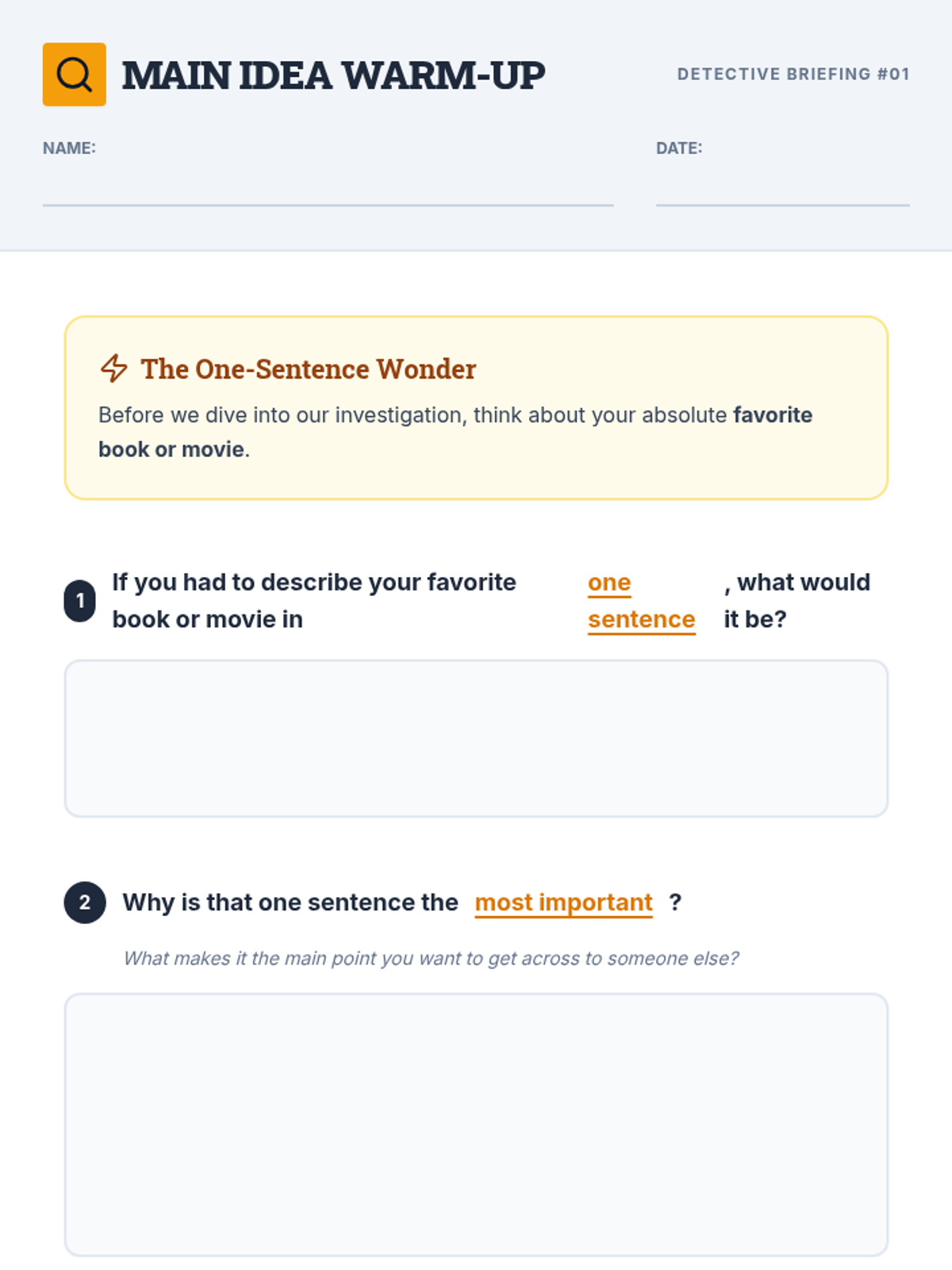The height and width of the screenshot is (1270, 952).
Task: Click "The One-Sentence Wonder" heading
Action: pos(308,369)
